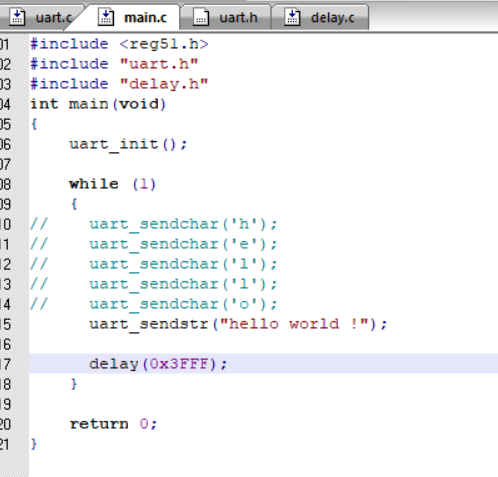Viewport: 498px width, 477px height.
Task: Click the closing brace of while loop
Action: (x=74, y=384)
